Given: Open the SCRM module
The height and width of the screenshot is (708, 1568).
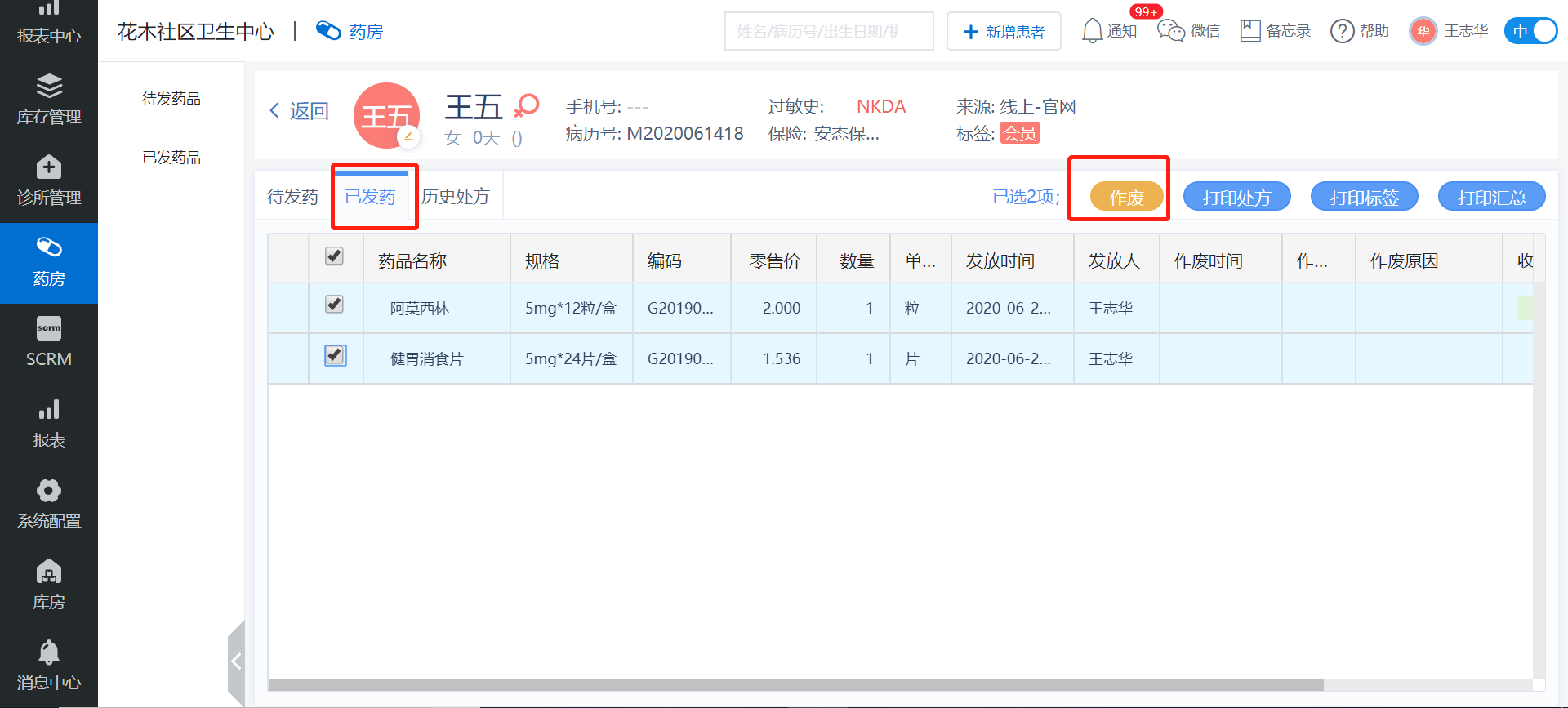Looking at the screenshot, I should (x=49, y=344).
